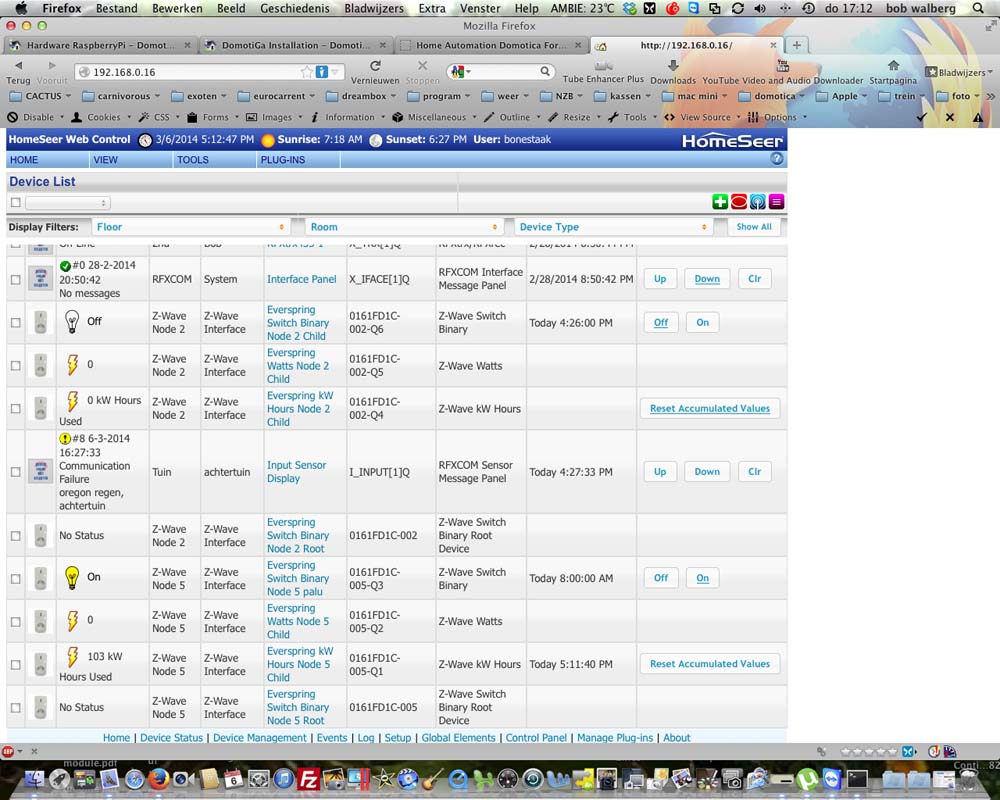Image resolution: width=1000 pixels, height=800 pixels.
Task: Check the Interface Panel row checkbox
Action: tap(16, 279)
